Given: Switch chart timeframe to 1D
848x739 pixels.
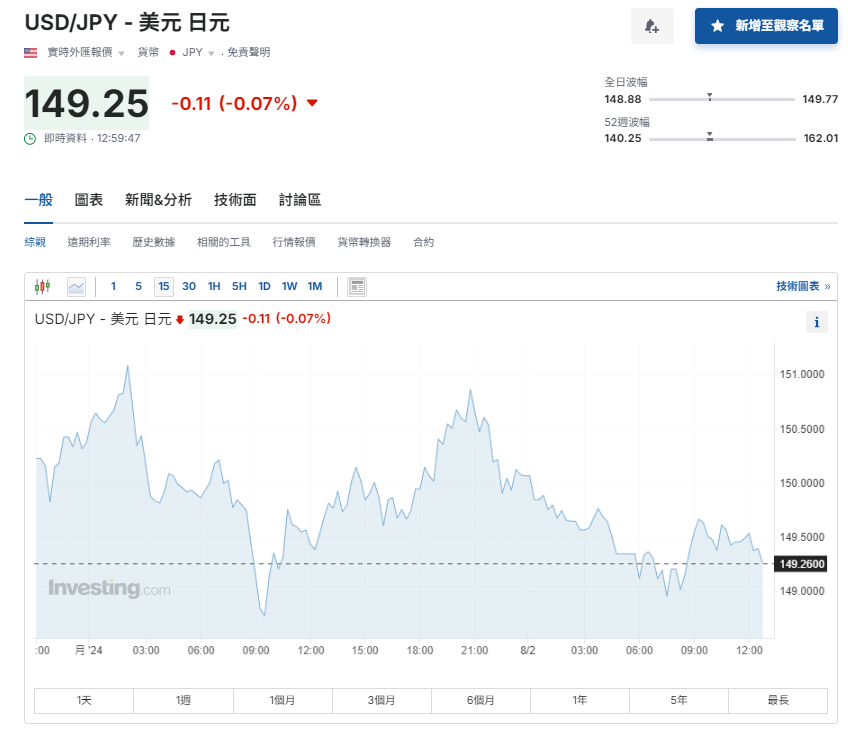Looking at the screenshot, I should click(x=264, y=286).
